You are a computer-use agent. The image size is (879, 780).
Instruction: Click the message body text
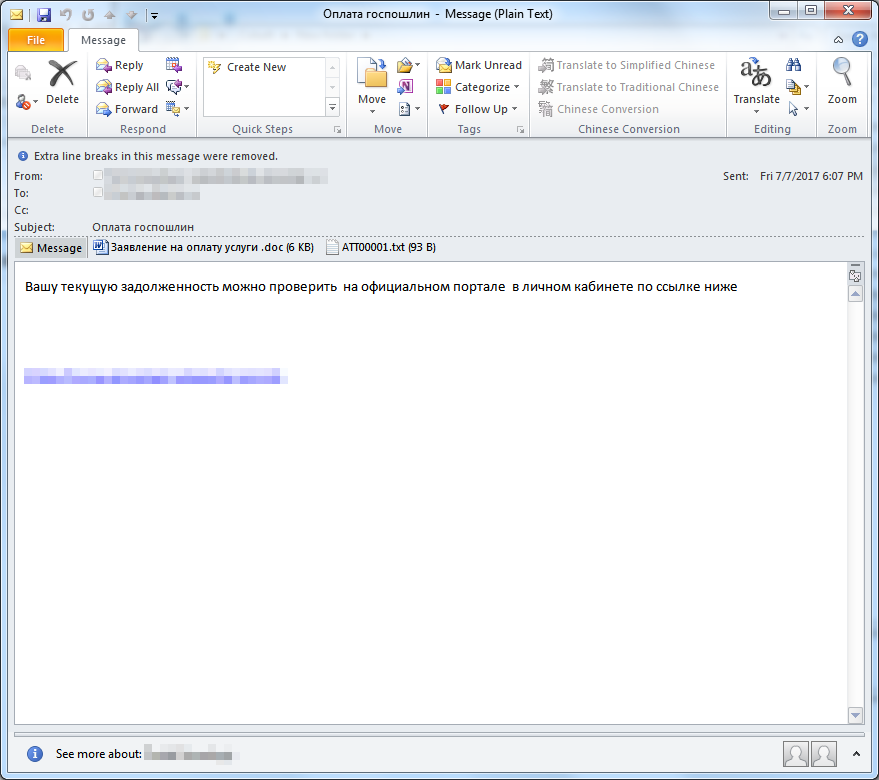(x=381, y=287)
